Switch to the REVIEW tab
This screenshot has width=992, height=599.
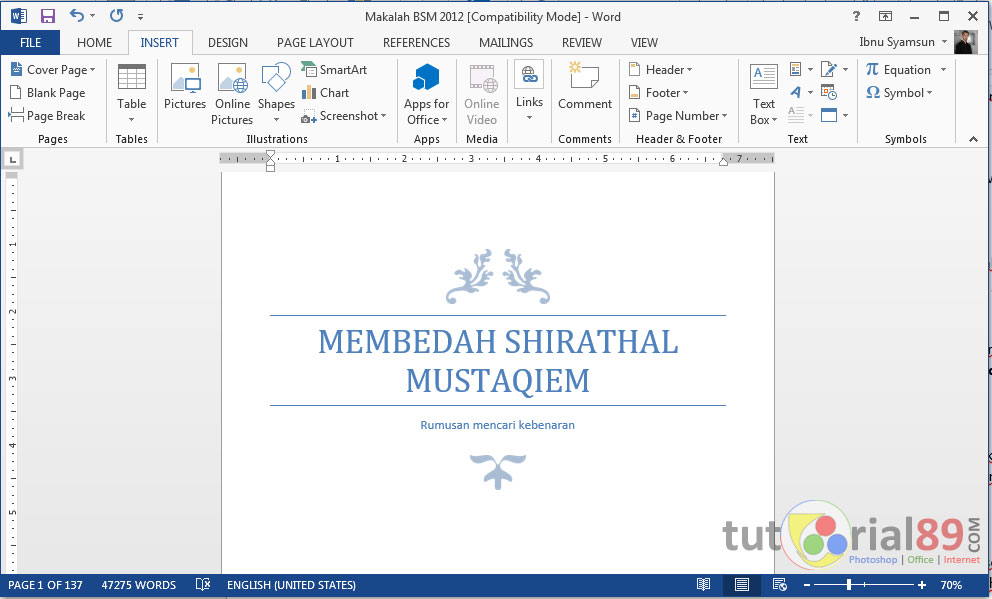(x=581, y=42)
